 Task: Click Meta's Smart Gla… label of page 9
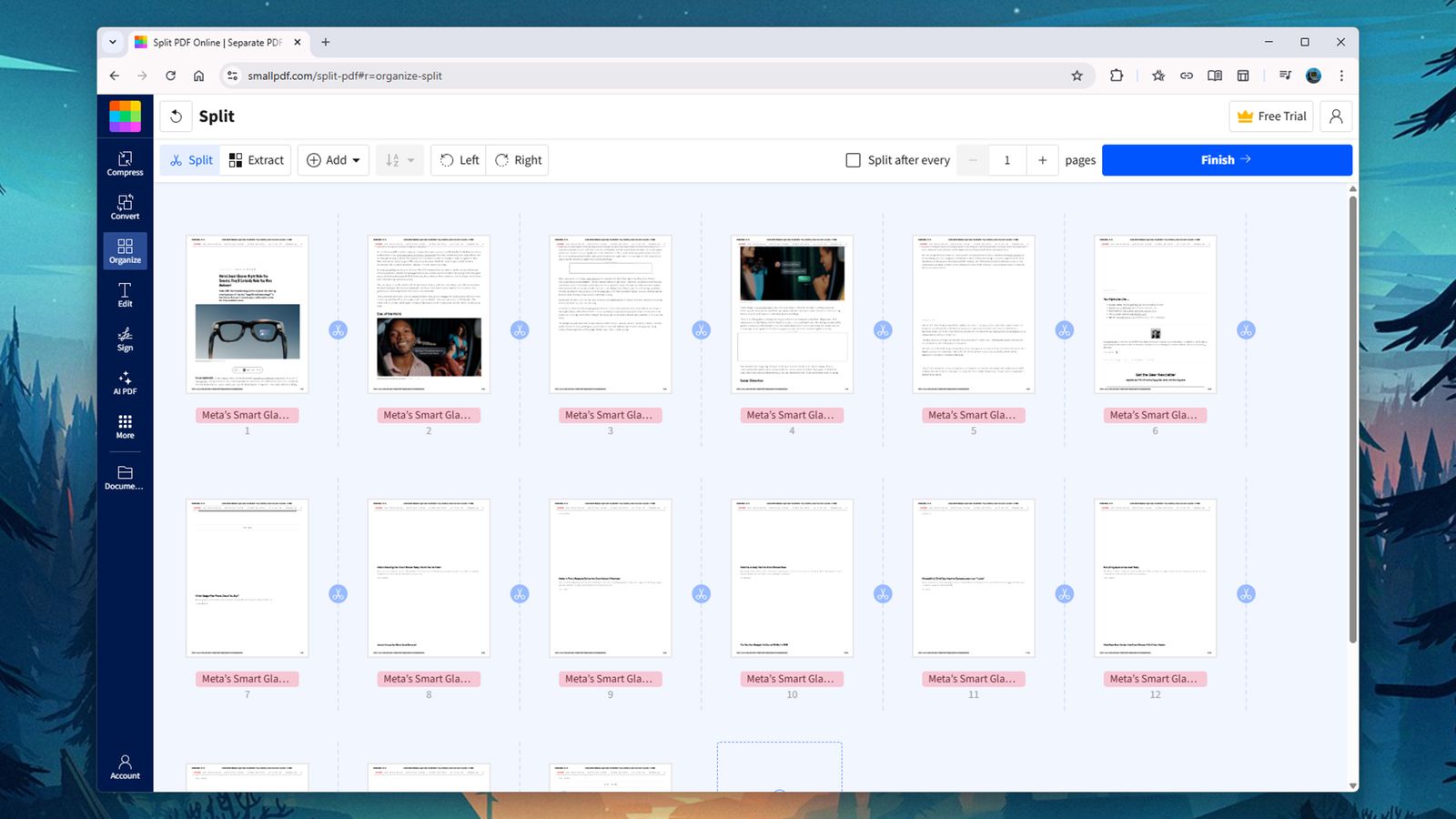610,679
